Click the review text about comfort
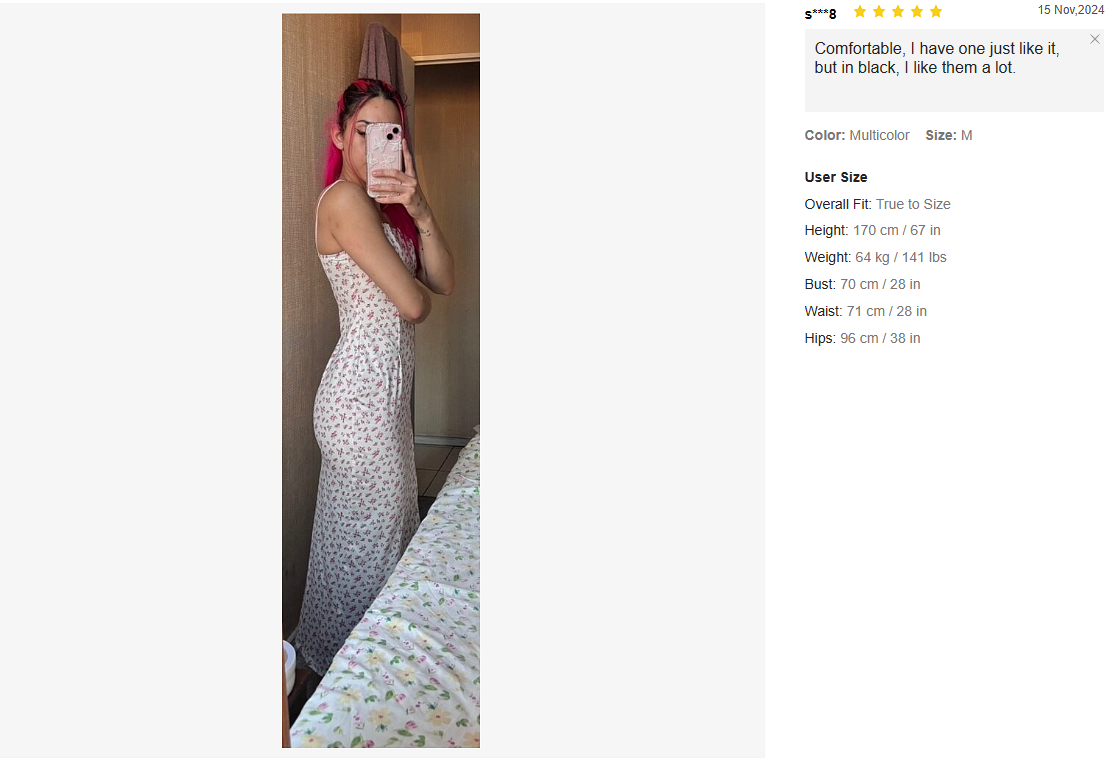Viewport: 1116px width, 765px height. pyautogui.click(x=936, y=58)
